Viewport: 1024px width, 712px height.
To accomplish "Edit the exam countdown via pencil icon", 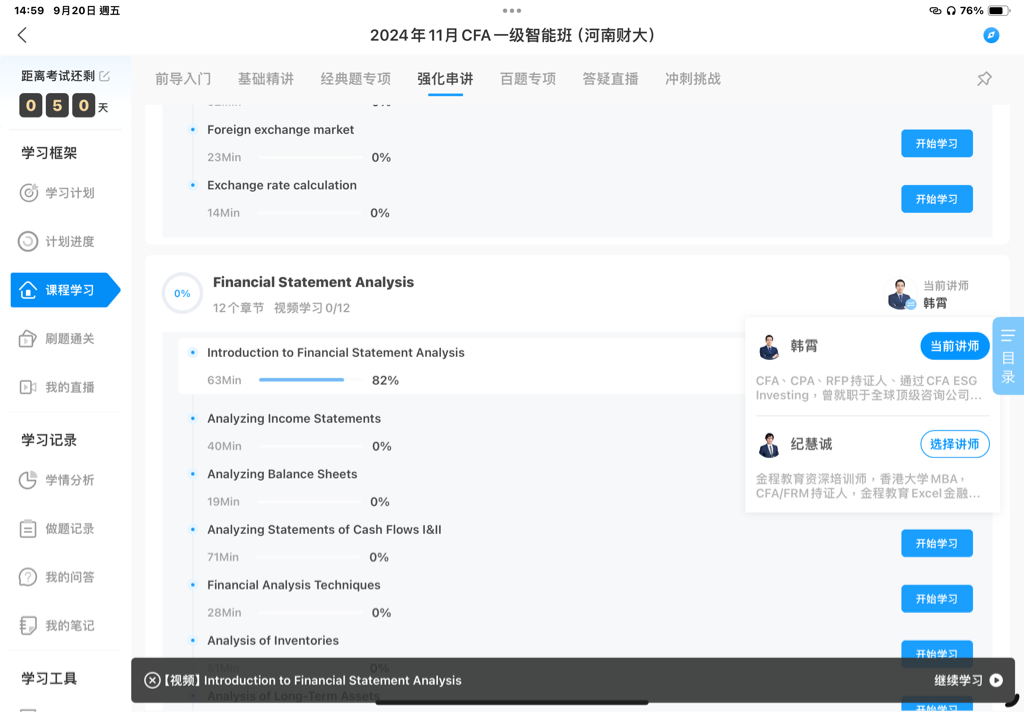I will coord(104,76).
